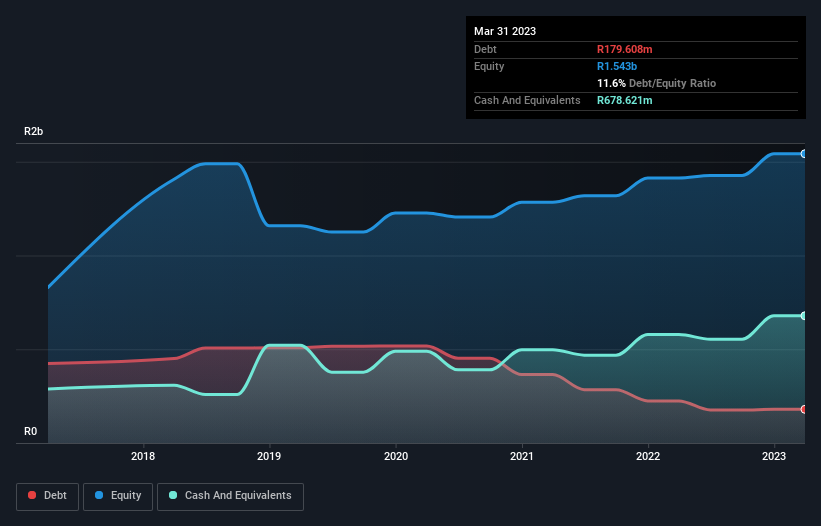Click the 2019 x-axis year label
Image resolution: width=821 pixels, height=526 pixels.
pos(269,456)
